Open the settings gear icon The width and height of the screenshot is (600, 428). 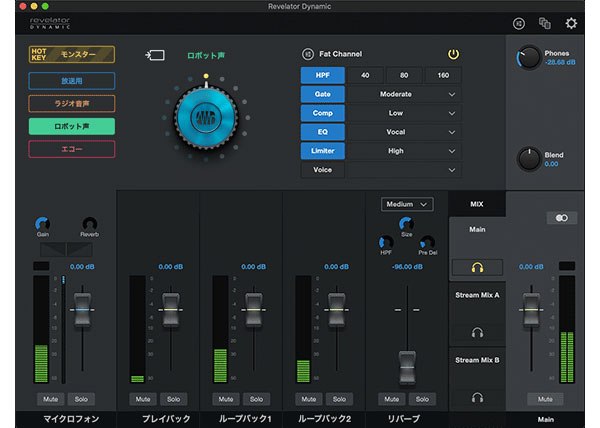coord(571,24)
